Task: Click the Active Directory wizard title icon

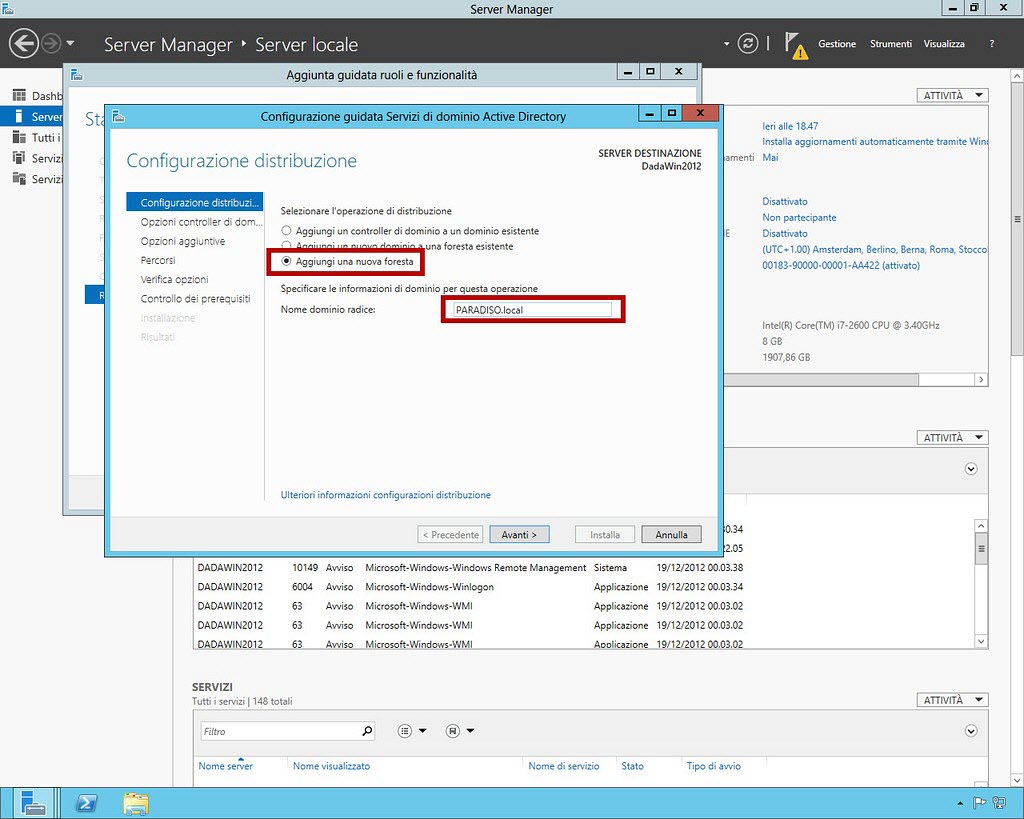Action: point(118,116)
